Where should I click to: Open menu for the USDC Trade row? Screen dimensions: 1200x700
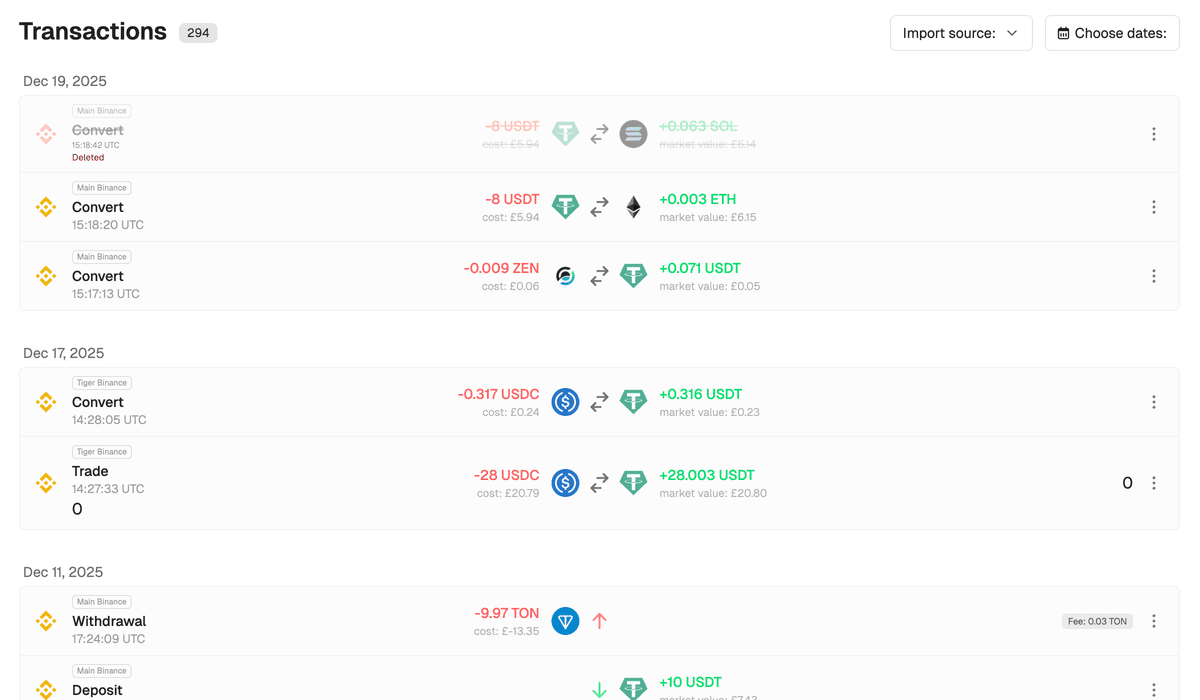[x=1153, y=483]
